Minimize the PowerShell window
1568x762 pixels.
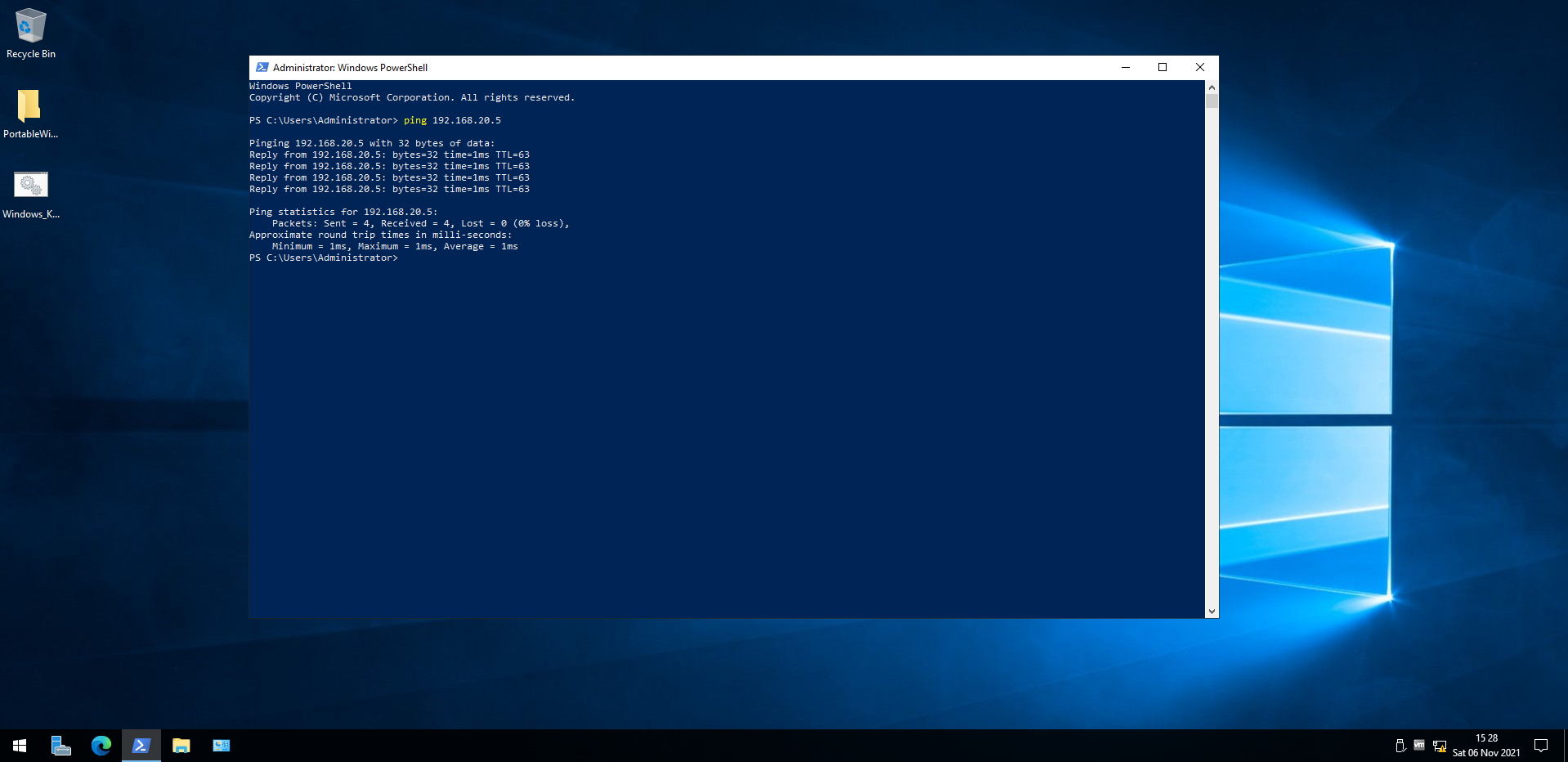click(x=1126, y=68)
